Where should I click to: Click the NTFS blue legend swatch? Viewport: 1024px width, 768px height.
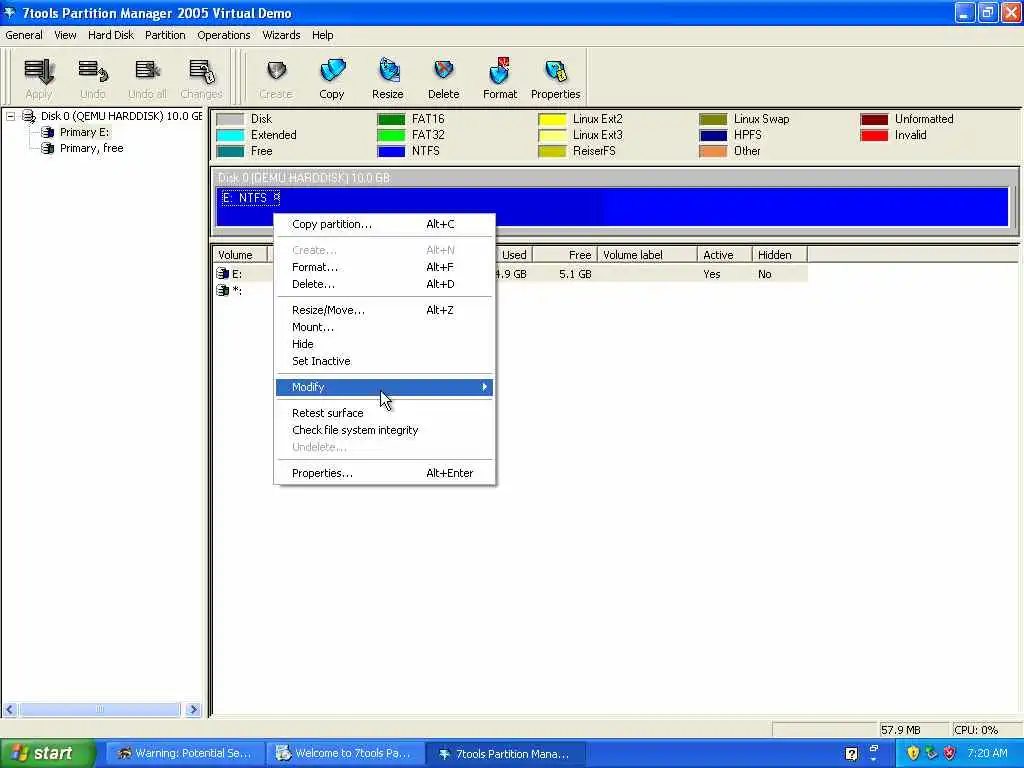tap(391, 152)
